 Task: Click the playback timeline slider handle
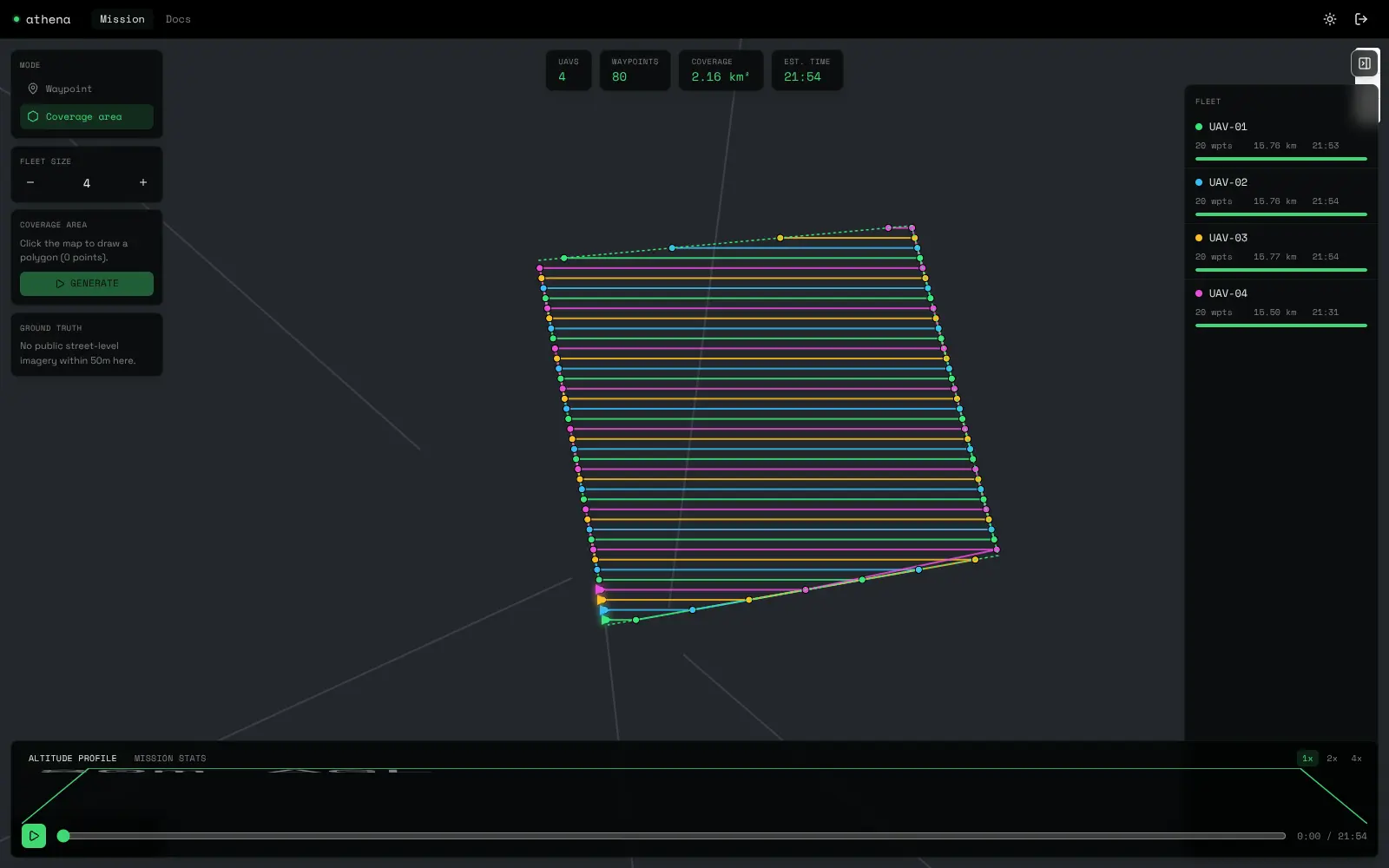(x=63, y=836)
